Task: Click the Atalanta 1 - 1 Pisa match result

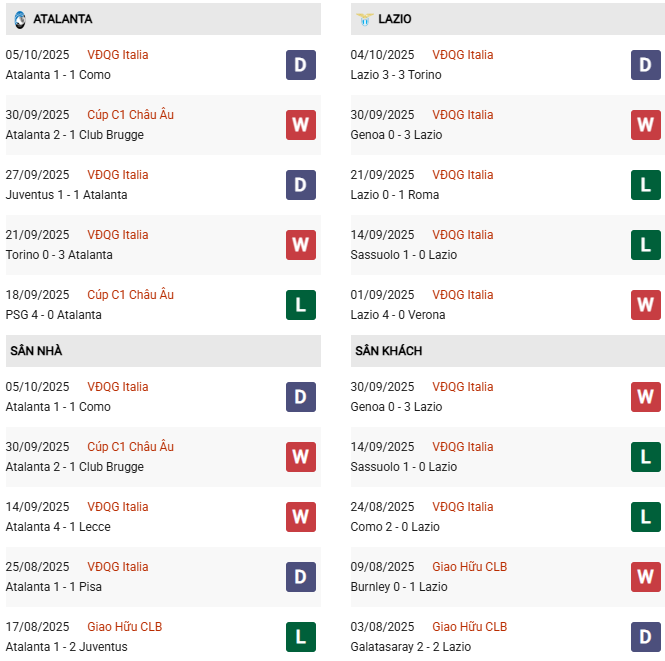Action: (x=53, y=587)
